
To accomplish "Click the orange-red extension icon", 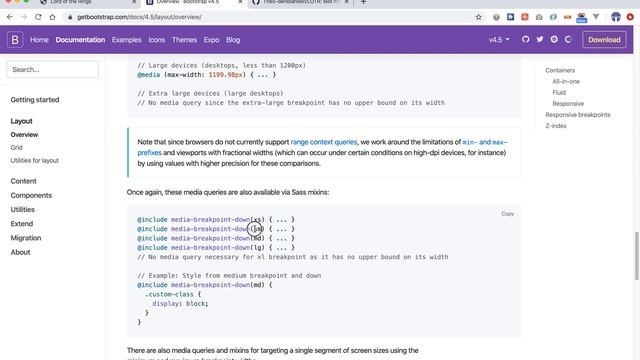I will (x=524, y=17).
